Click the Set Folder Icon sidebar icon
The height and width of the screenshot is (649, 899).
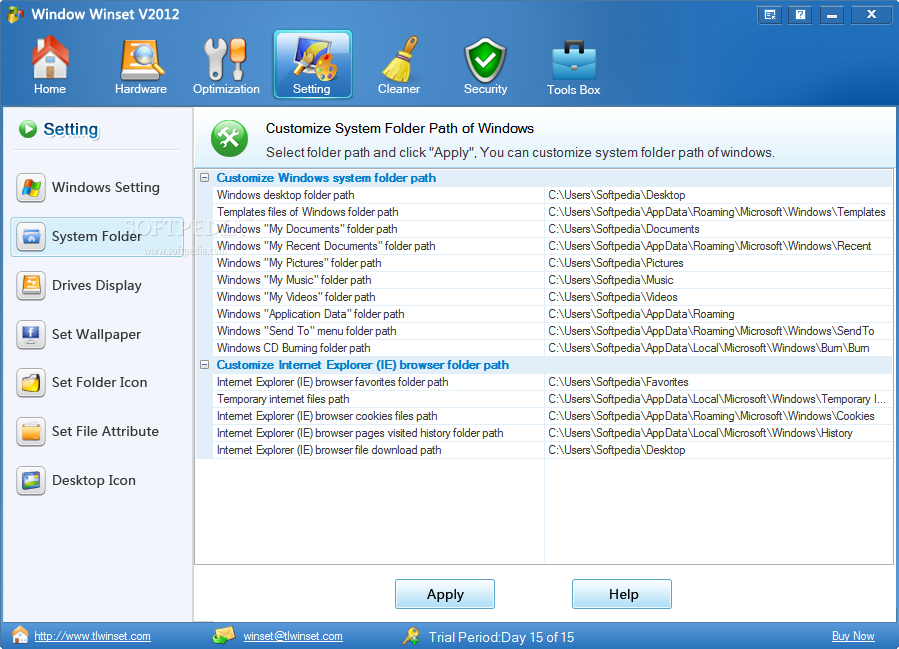(x=31, y=382)
